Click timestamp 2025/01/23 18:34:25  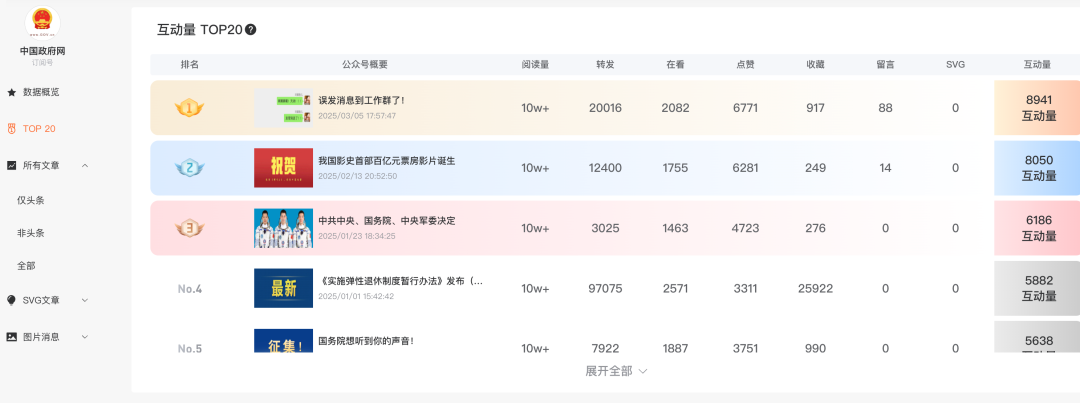pos(357,236)
